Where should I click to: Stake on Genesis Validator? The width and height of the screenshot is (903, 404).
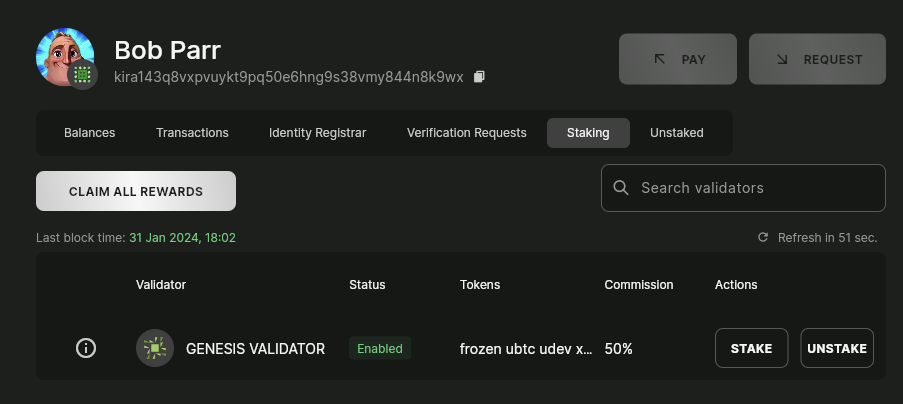pyautogui.click(x=751, y=348)
